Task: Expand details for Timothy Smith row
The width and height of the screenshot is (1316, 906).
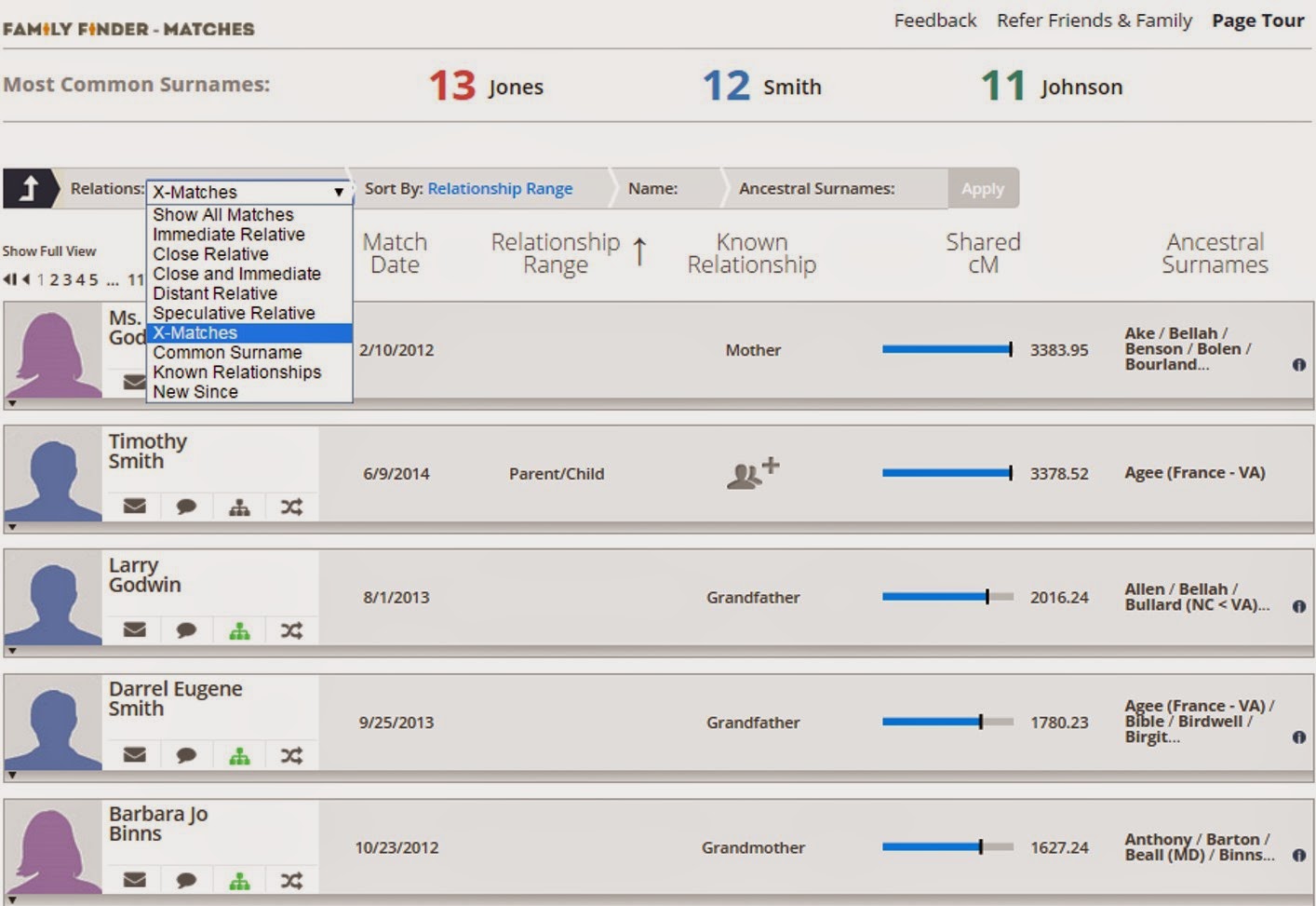Action: tap(11, 527)
